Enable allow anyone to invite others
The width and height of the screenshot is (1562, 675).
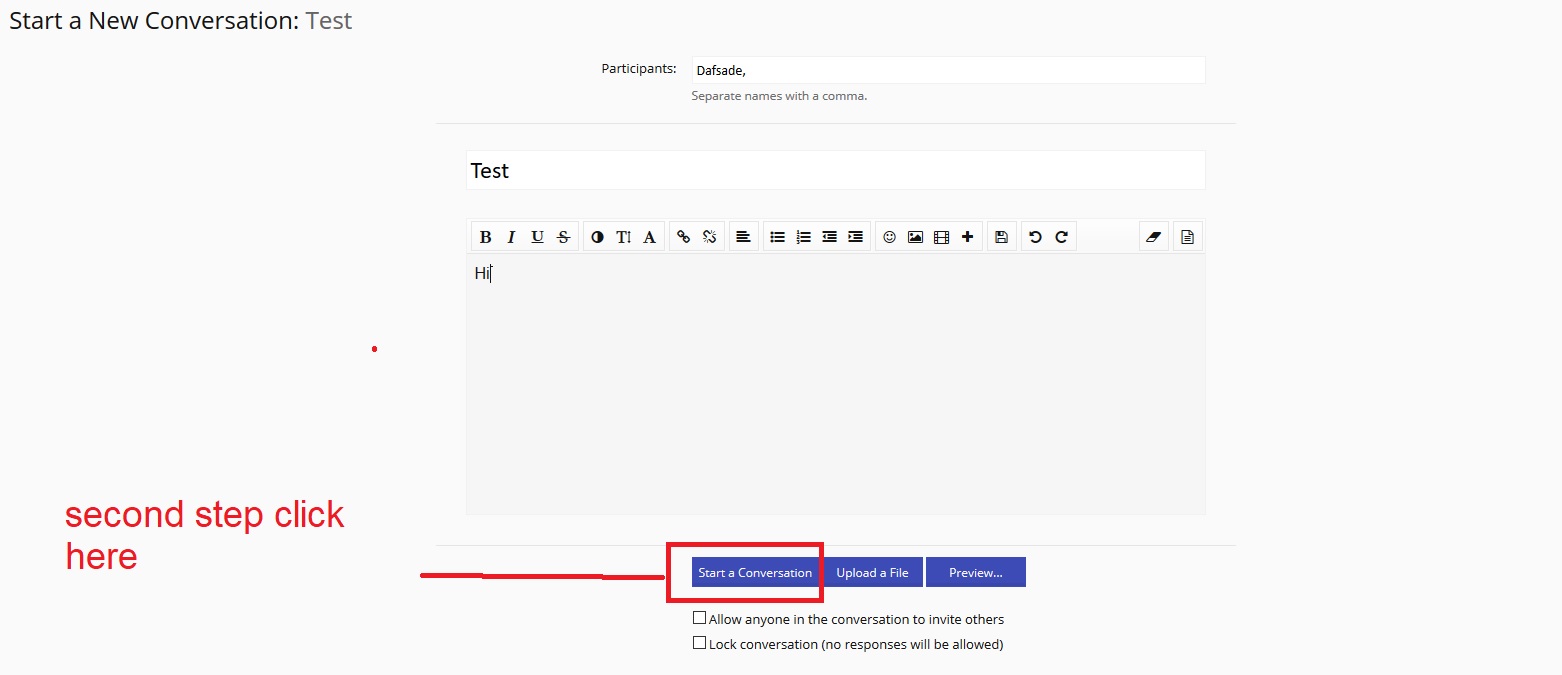[699, 618]
